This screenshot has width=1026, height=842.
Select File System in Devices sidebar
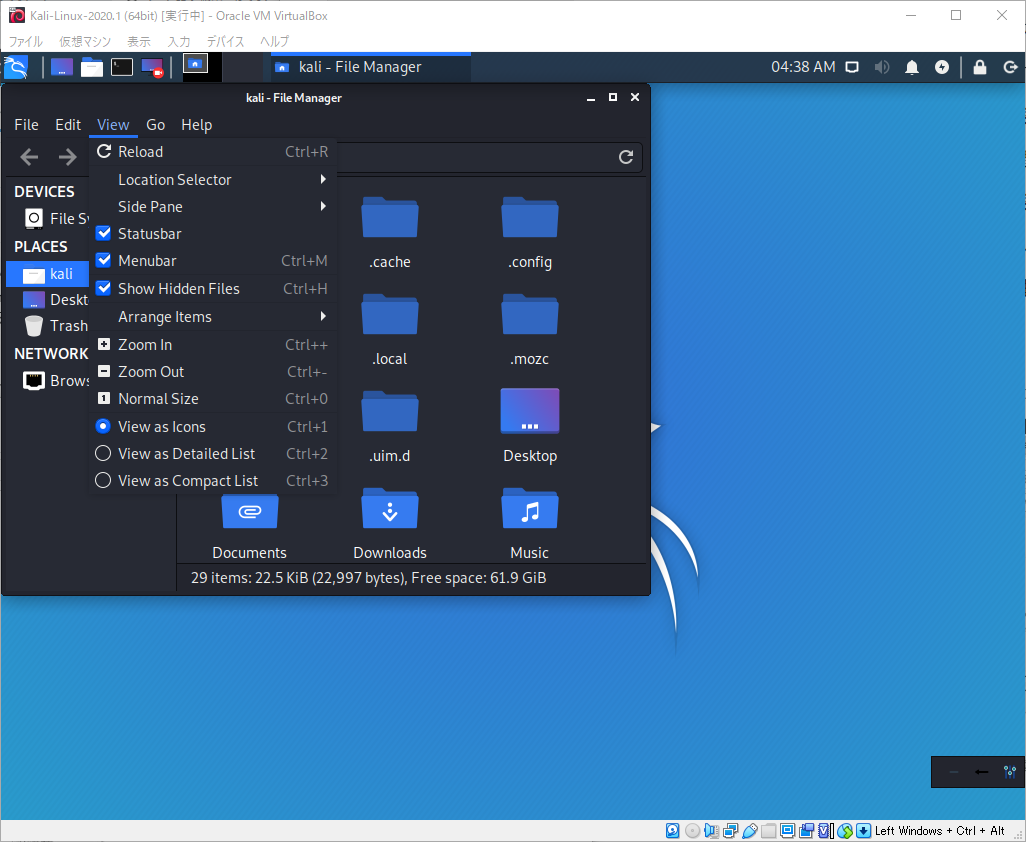48,219
